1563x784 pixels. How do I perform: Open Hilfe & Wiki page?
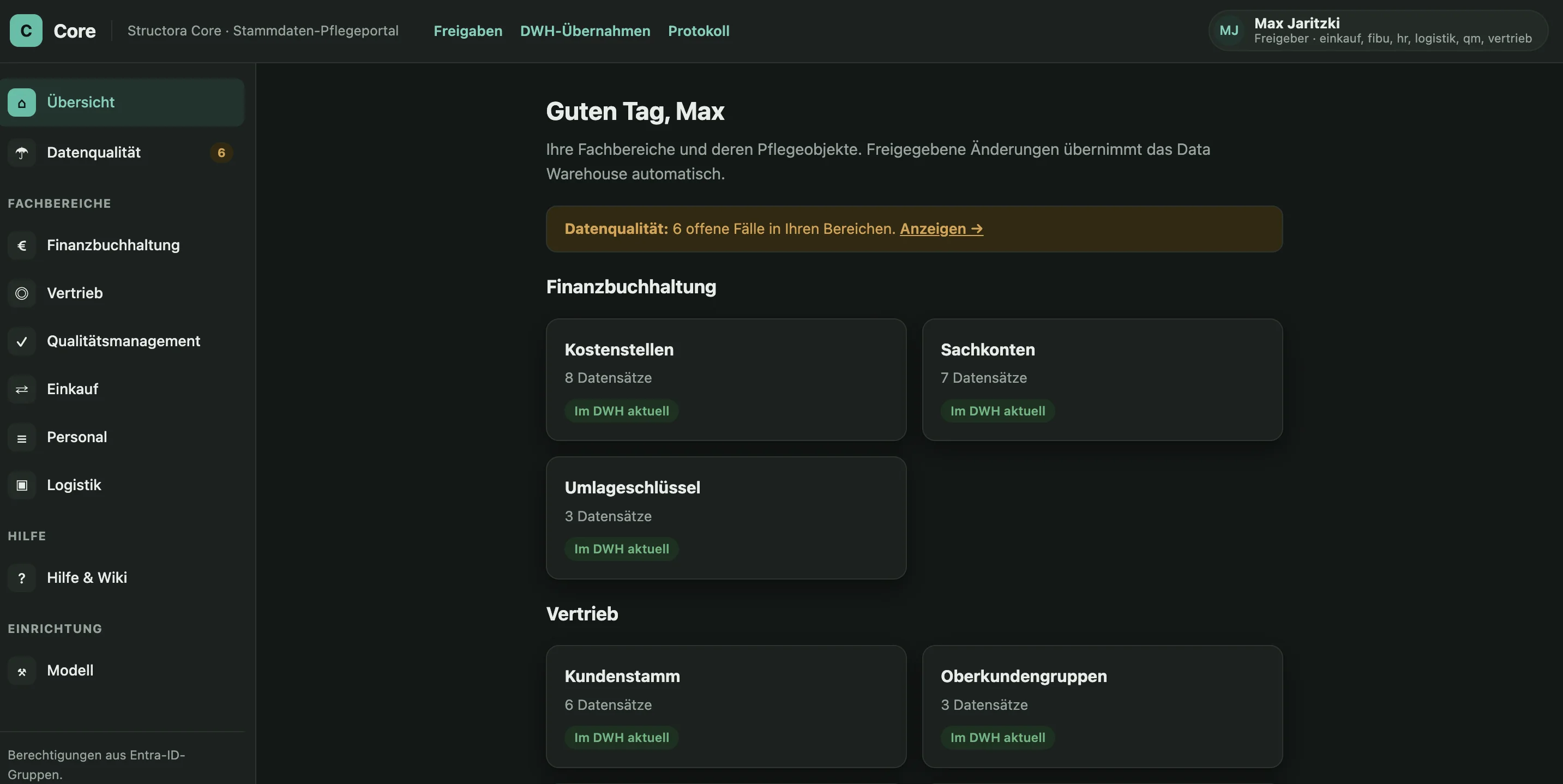click(122, 578)
